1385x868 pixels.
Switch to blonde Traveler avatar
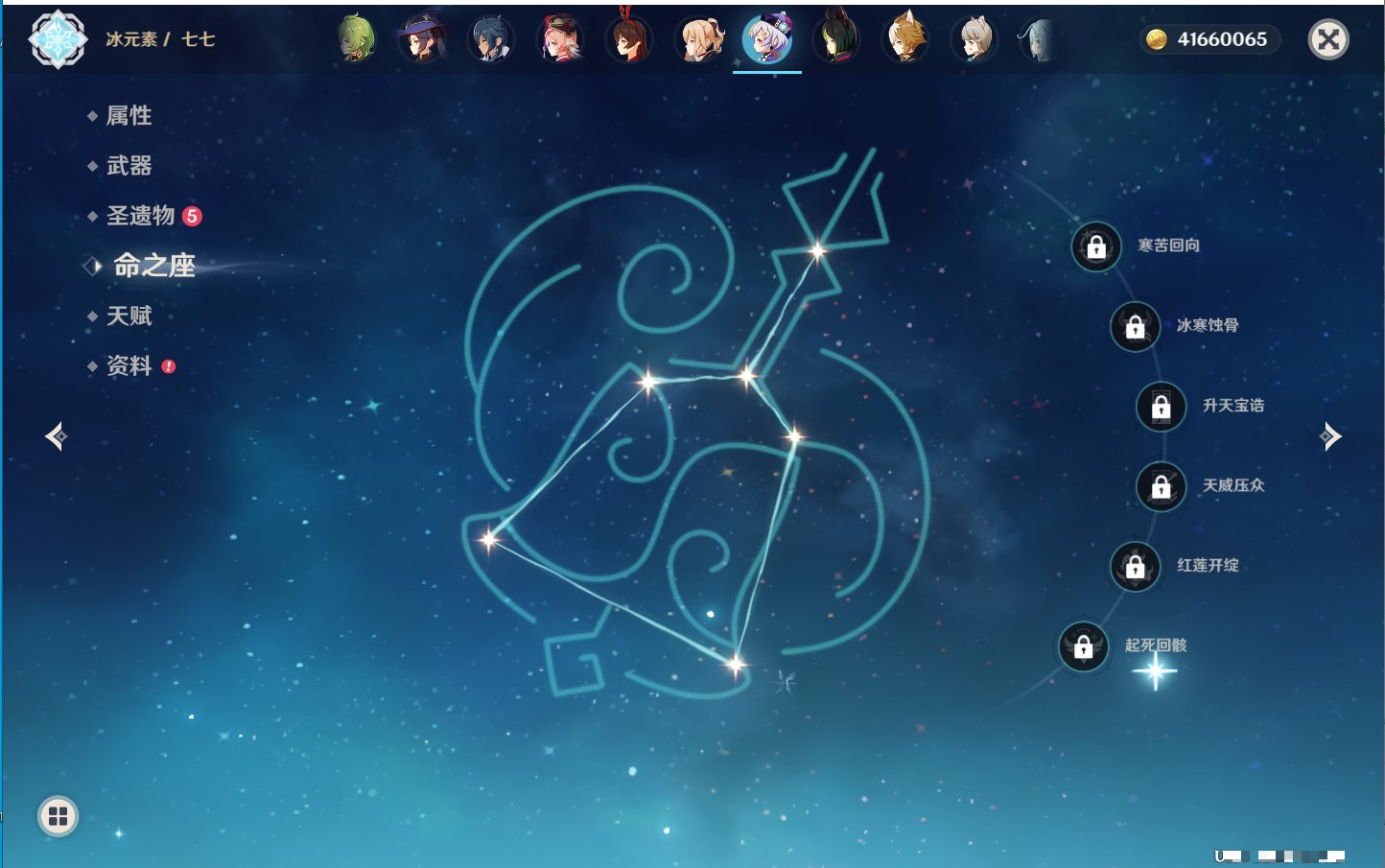click(x=699, y=39)
